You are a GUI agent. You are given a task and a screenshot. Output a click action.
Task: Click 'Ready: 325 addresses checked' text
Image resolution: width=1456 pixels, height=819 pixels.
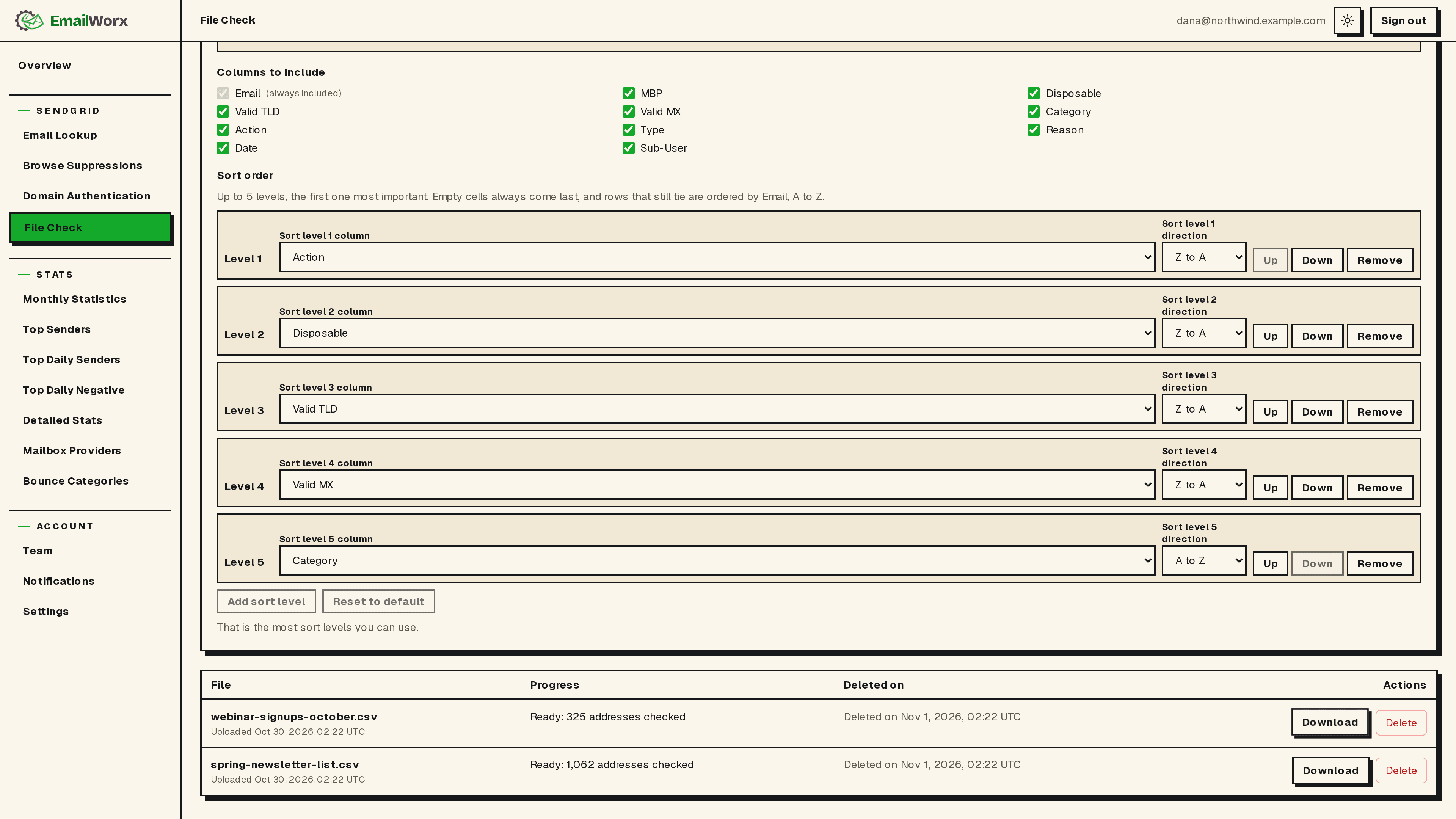tap(607, 717)
